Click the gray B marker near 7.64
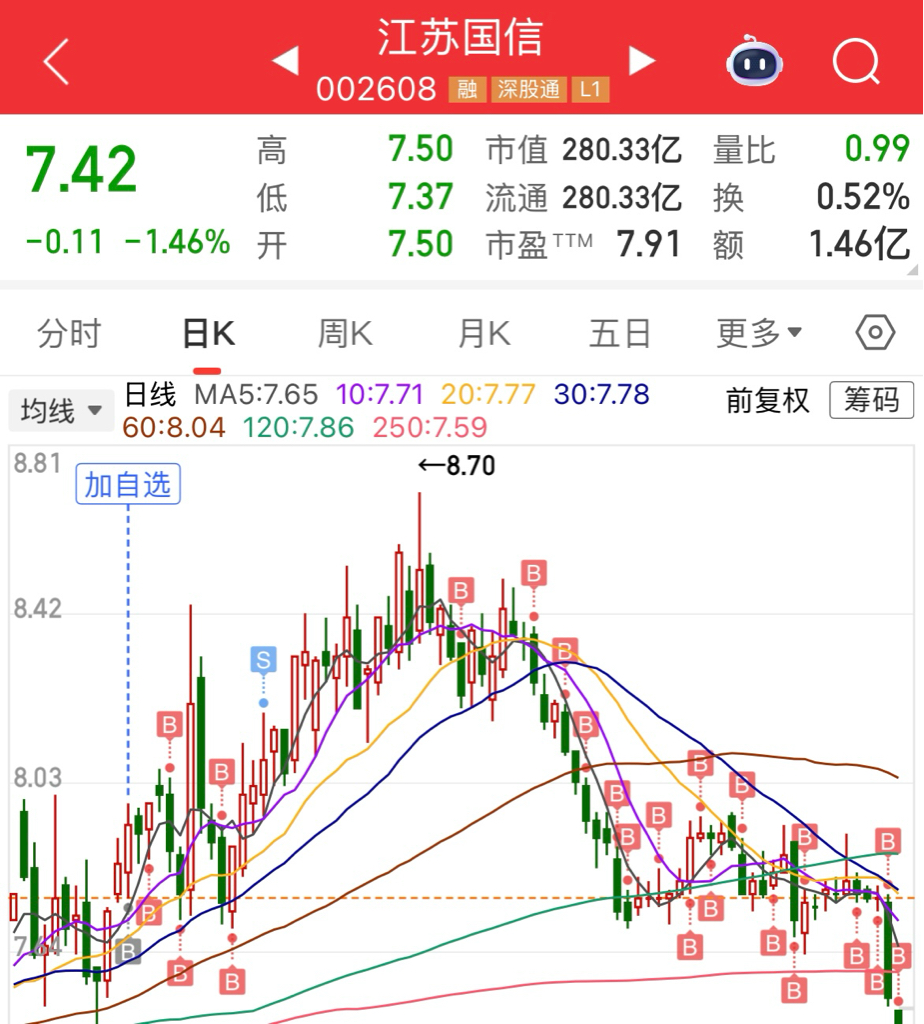 127,952
